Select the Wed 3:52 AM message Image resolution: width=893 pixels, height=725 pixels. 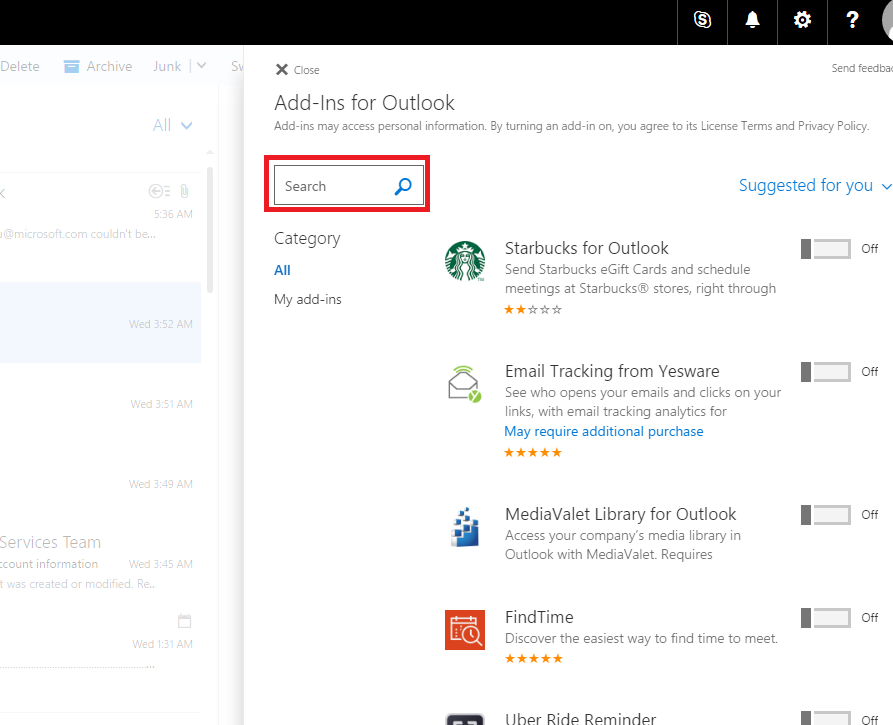100,322
